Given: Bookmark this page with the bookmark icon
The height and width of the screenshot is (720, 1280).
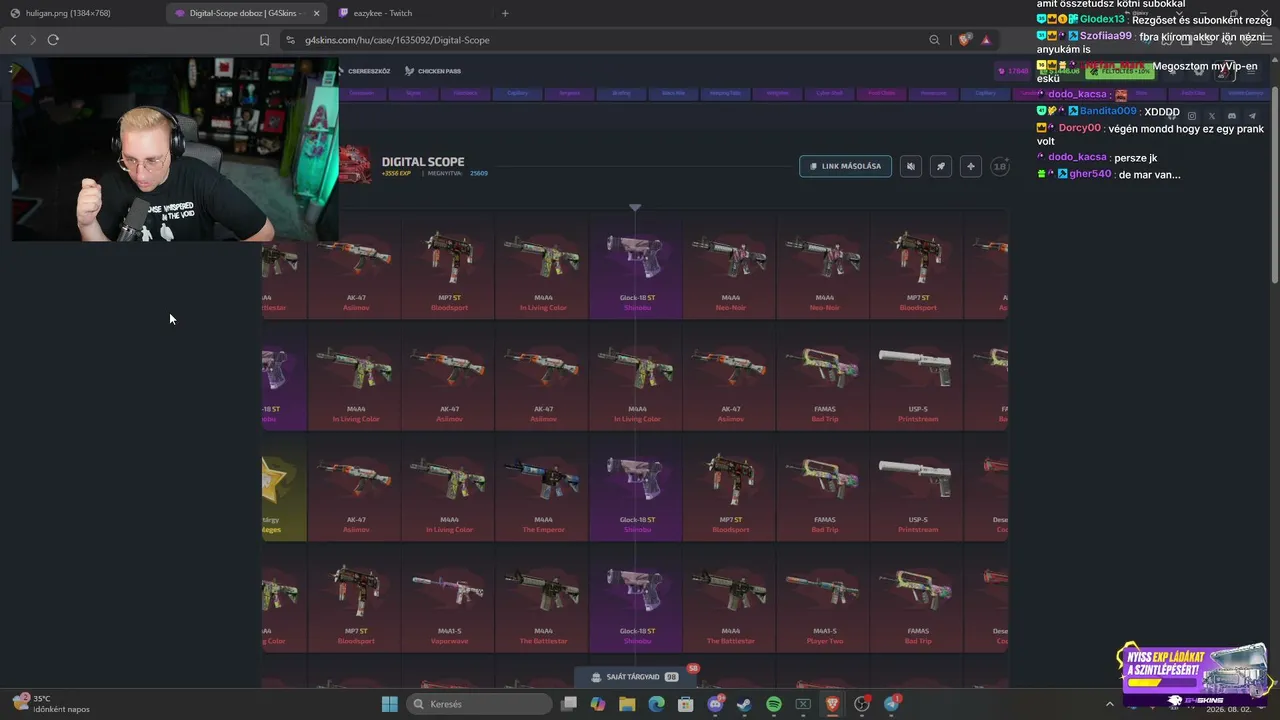Looking at the screenshot, I should [264, 40].
